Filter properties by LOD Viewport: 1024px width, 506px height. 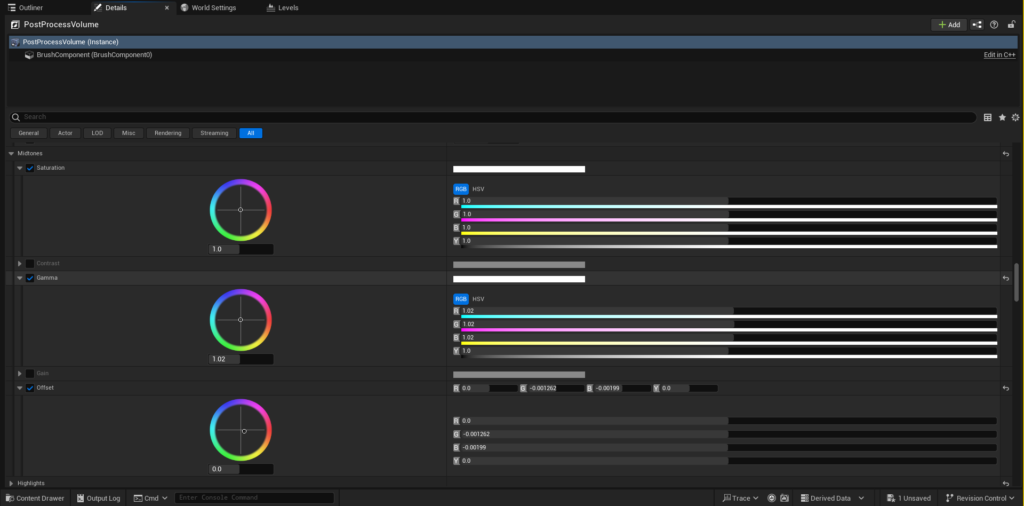coord(97,133)
